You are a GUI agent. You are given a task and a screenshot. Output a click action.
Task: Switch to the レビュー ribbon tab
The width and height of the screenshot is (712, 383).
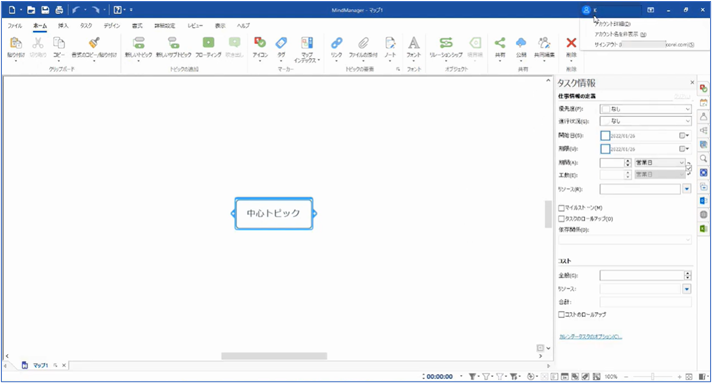(x=195, y=26)
